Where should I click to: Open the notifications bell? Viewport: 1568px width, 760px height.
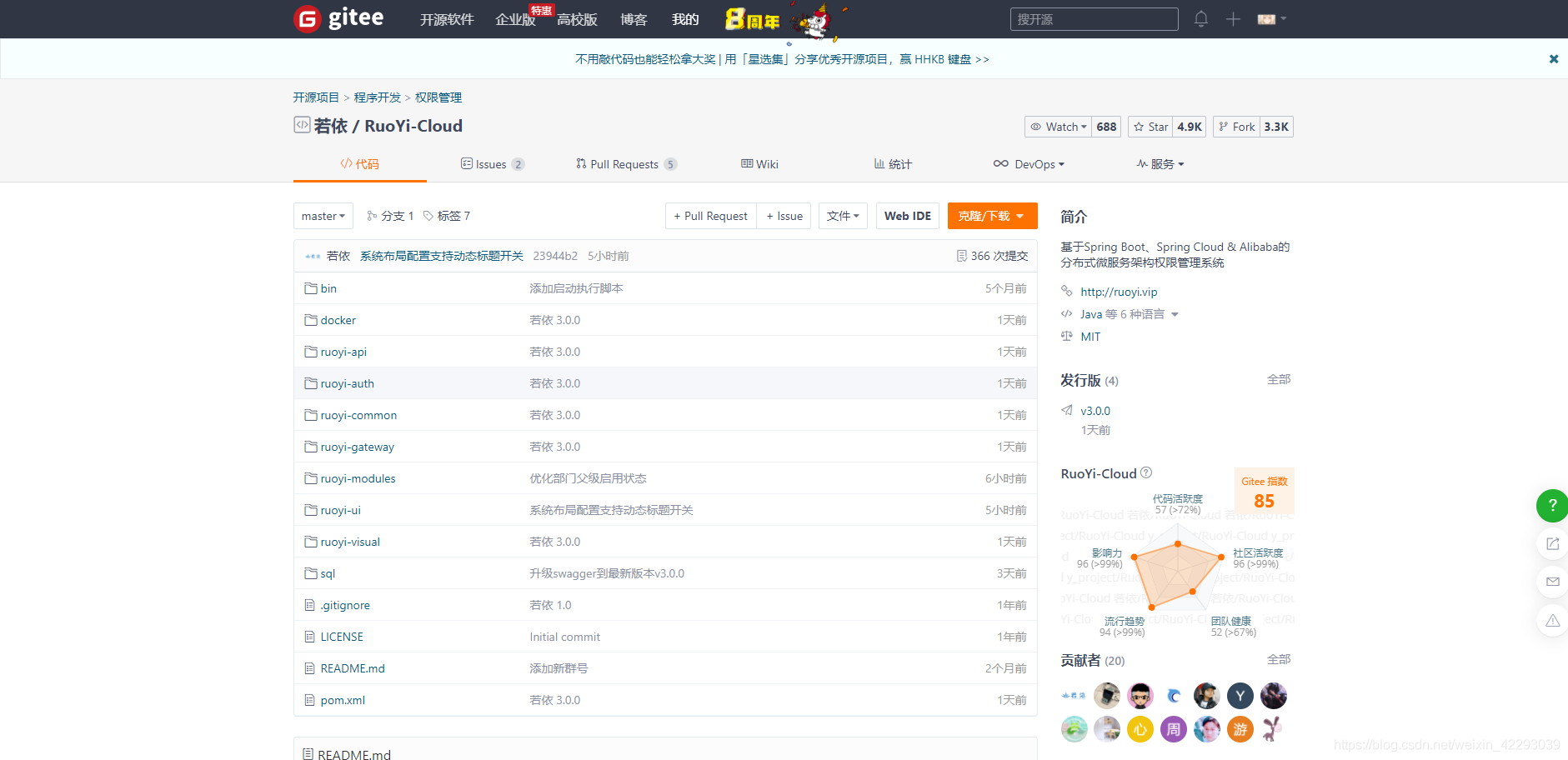(1201, 19)
